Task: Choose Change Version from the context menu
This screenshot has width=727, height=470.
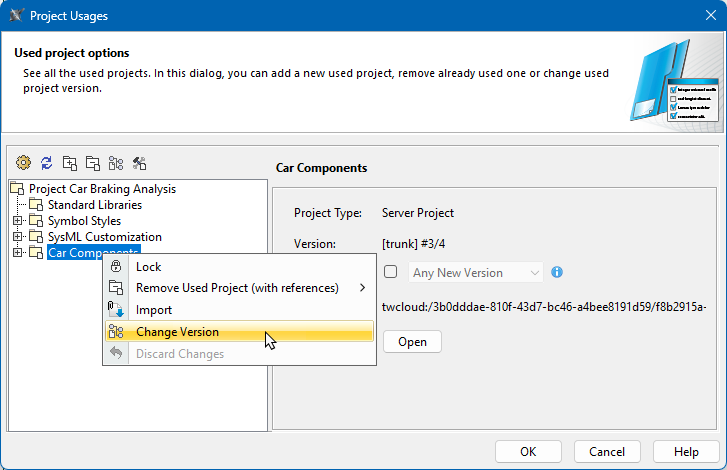Action: (x=177, y=332)
